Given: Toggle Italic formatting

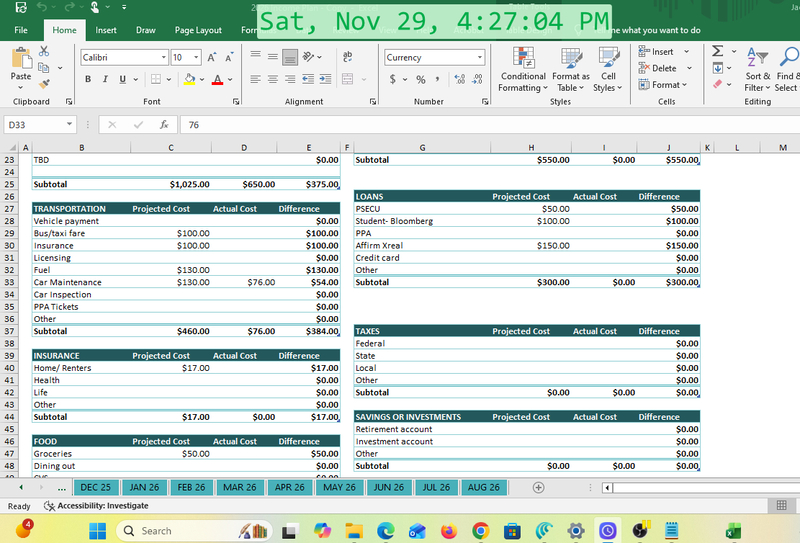Looking at the screenshot, I should (105, 79).
